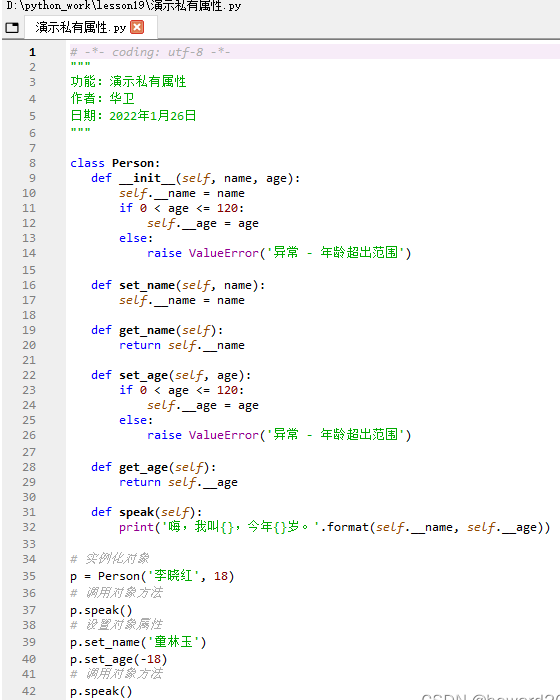Click the text 作者：华卫
Viewport: 560px width, 700px height.
[x=102, y=98]
